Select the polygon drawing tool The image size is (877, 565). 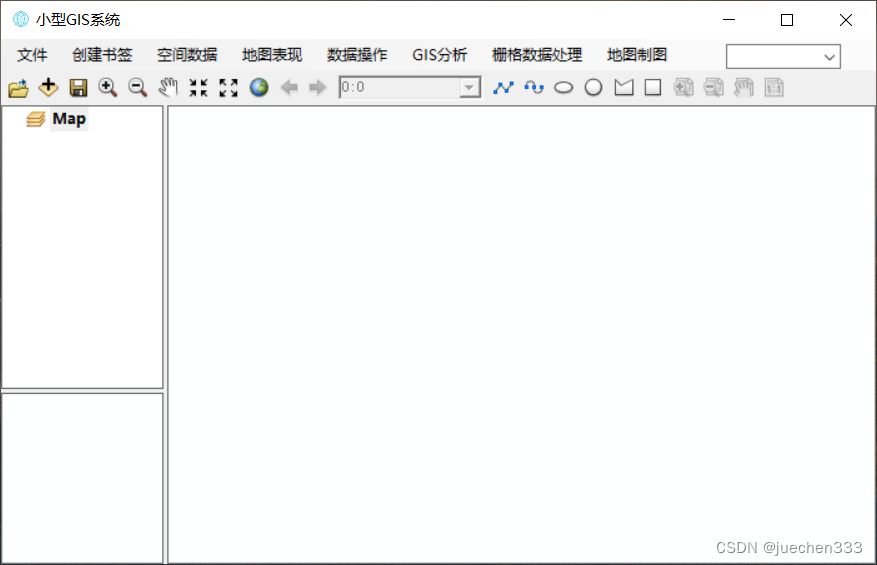pos(624,87)
